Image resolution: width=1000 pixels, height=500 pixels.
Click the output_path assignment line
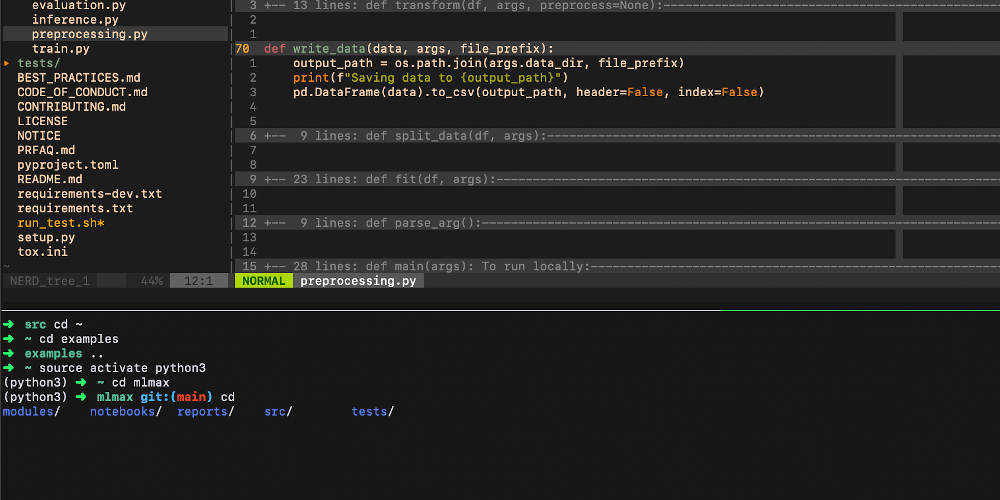(489, 63)
